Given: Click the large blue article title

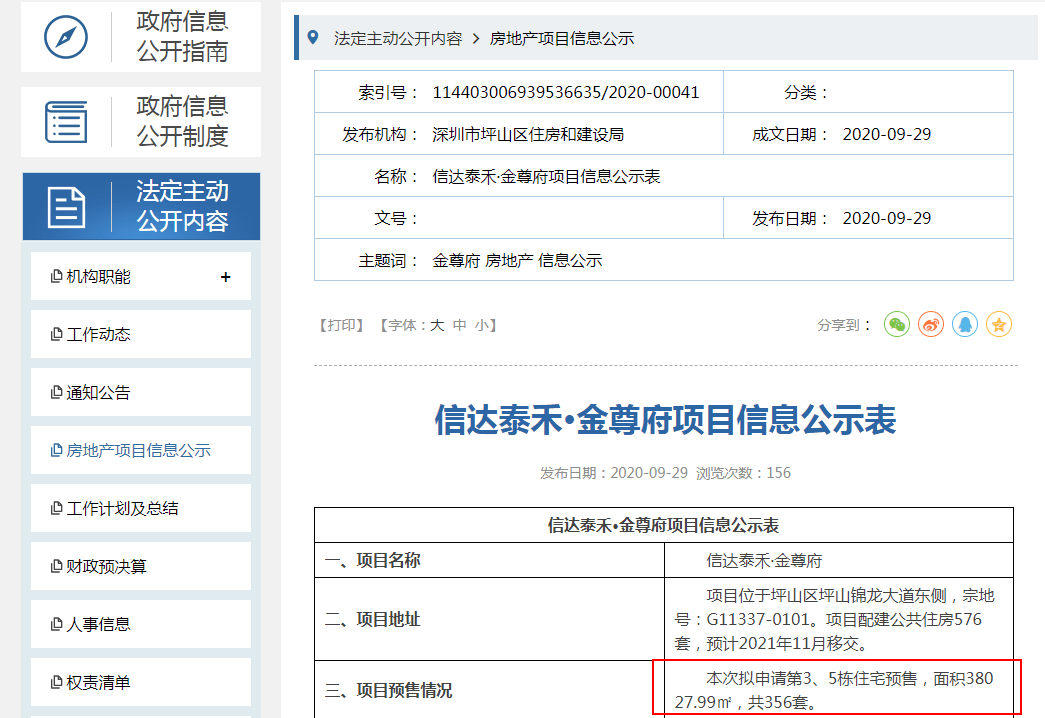Looking at the screenshot, I should (665, 420).
